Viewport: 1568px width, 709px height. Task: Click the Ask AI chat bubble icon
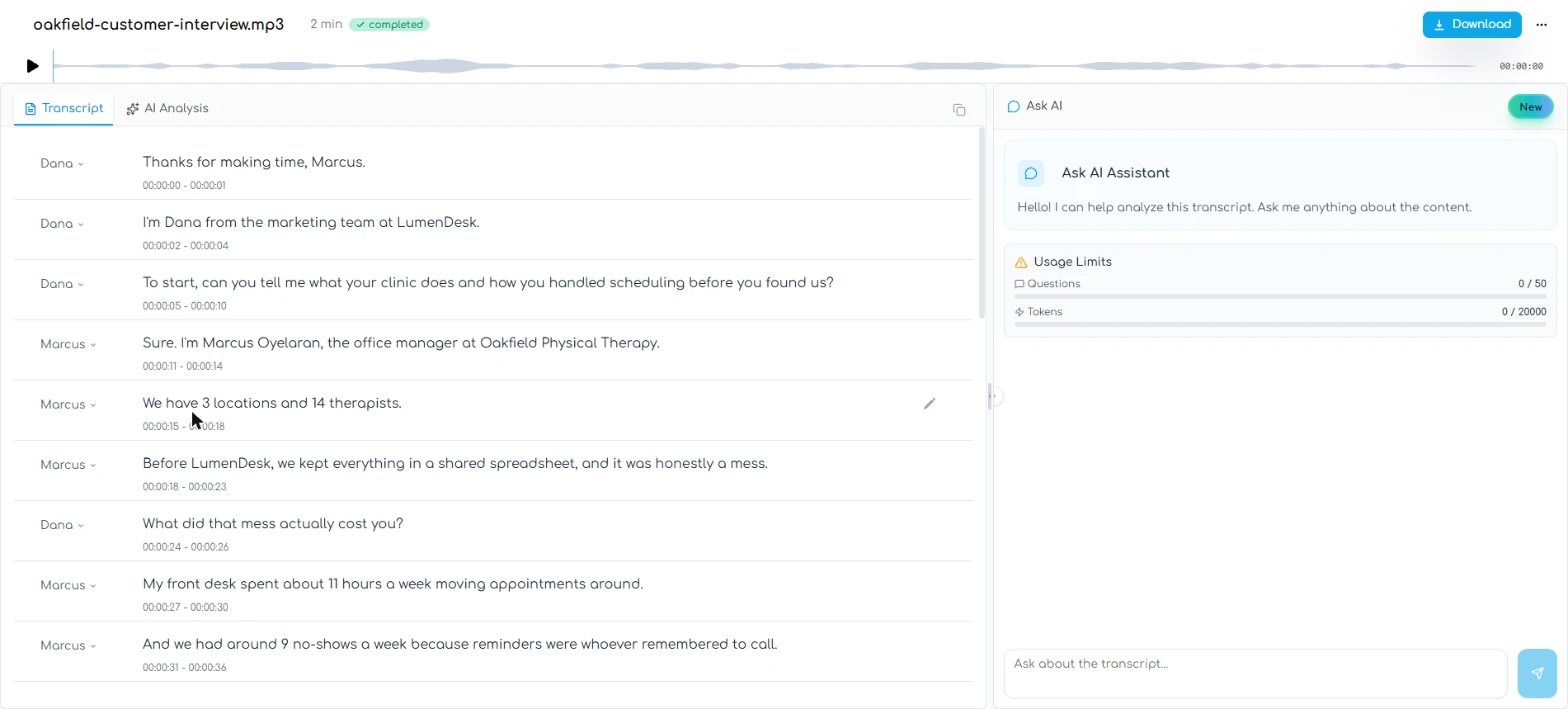1013,106
